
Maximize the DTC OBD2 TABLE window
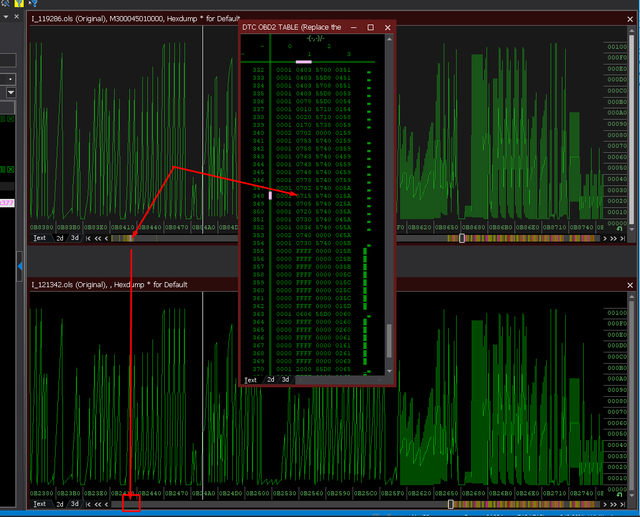click(x=370, y=27)
